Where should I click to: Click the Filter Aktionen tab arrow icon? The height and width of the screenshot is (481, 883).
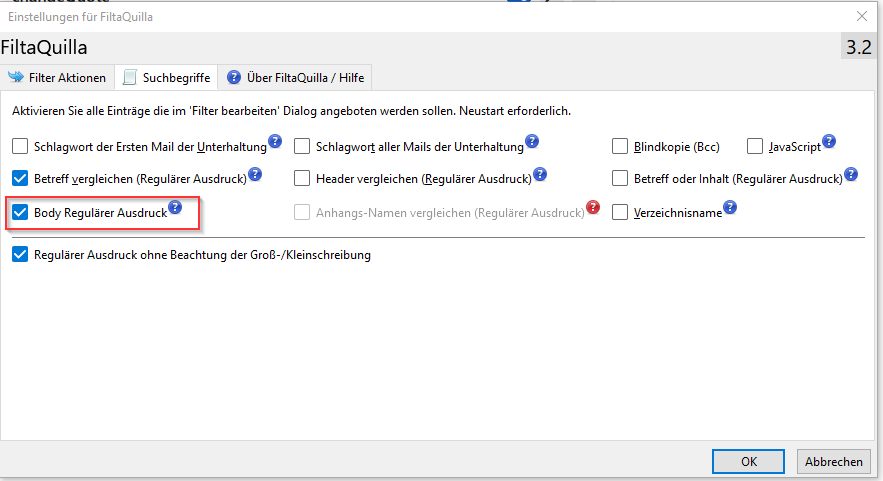tap(16, 77)
